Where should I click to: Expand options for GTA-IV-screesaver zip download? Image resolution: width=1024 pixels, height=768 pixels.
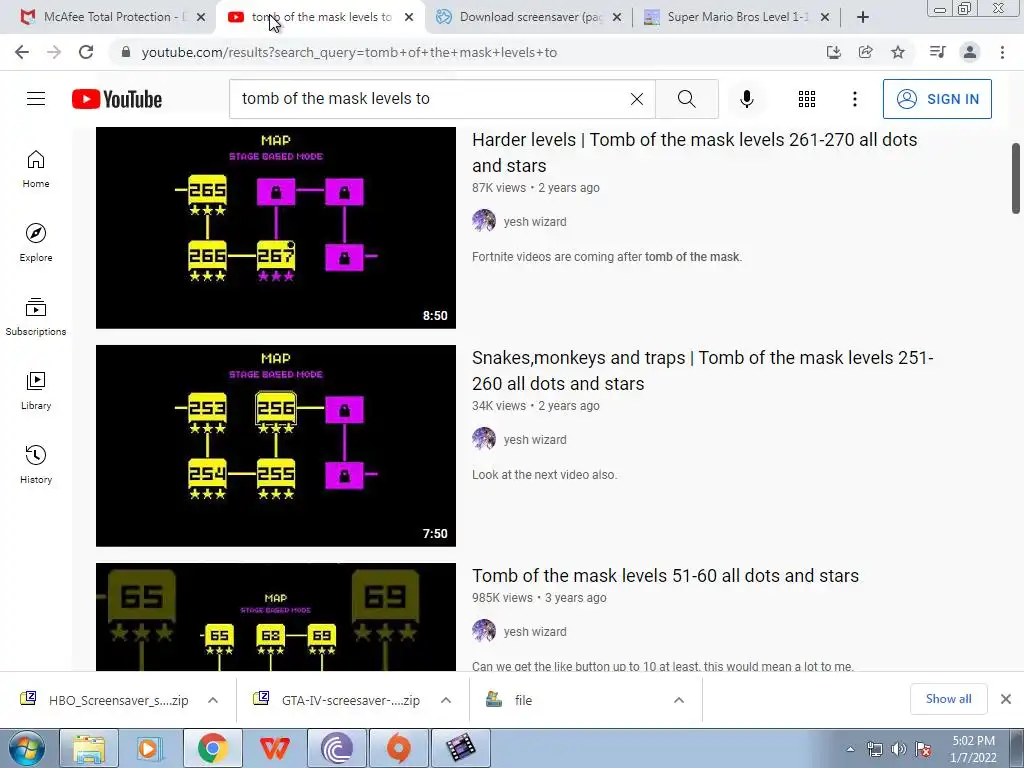tap(446, 700)
